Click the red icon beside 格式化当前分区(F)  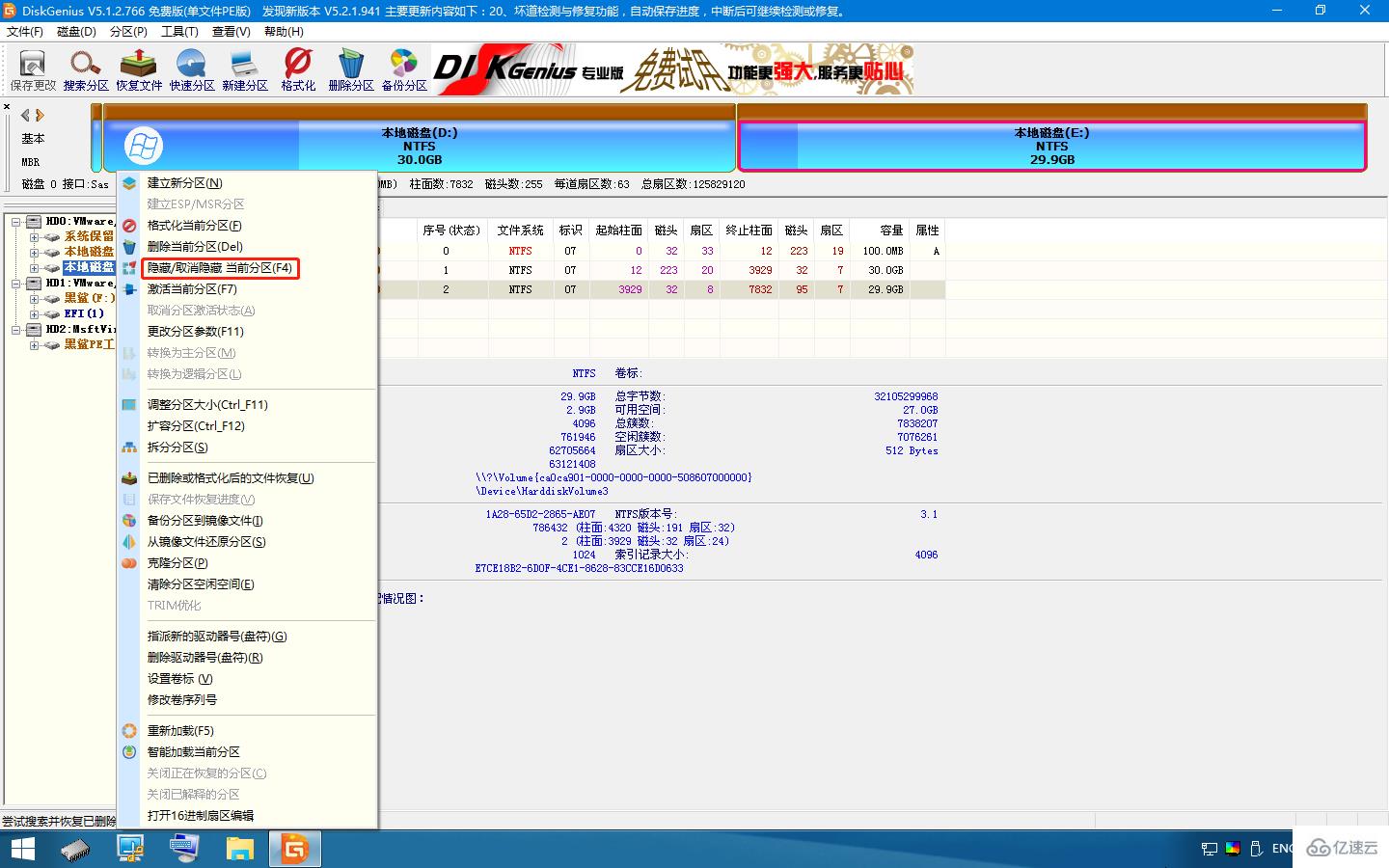pos(129,226)
